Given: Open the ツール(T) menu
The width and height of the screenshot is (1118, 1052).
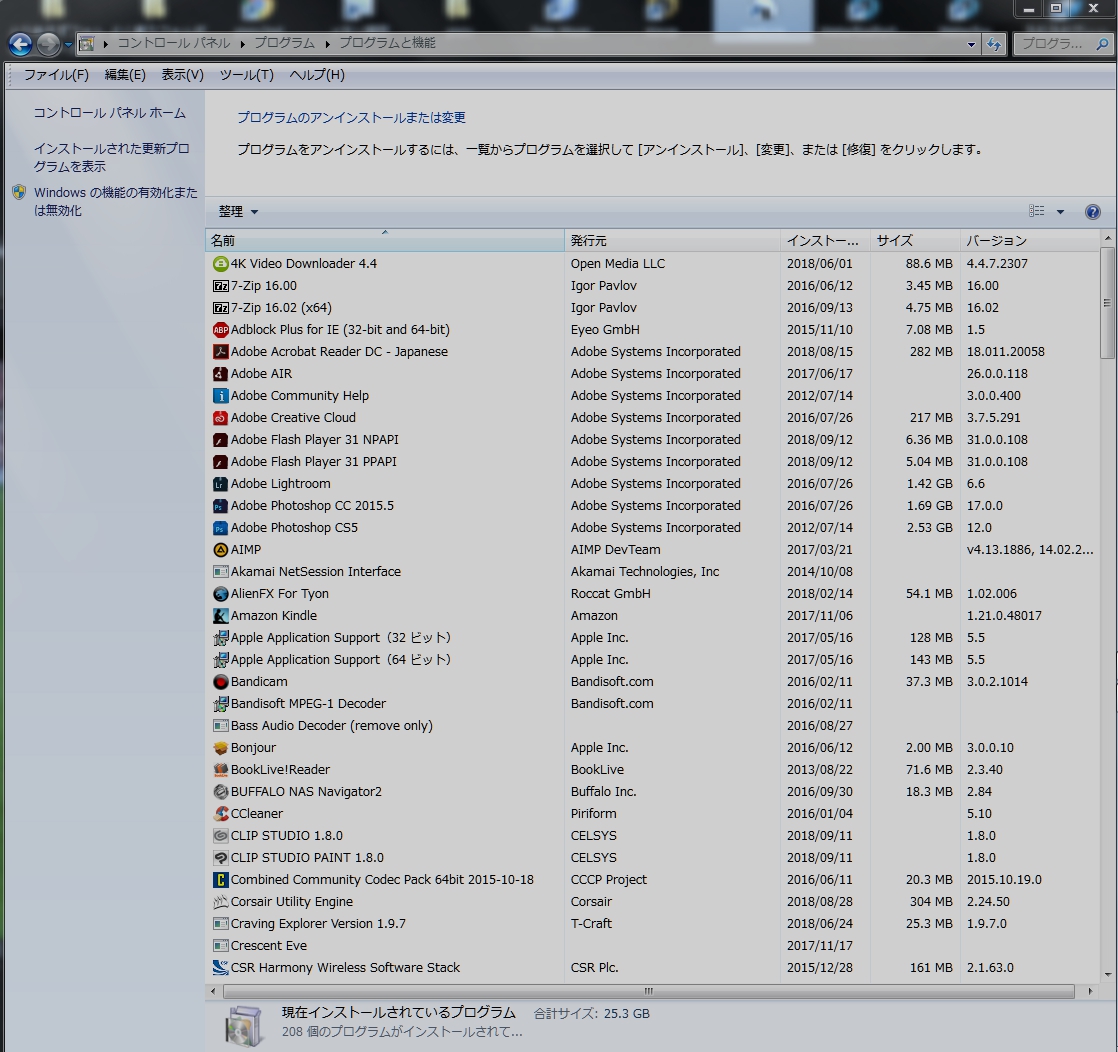Looking at the screenshot, I should coord(246,75).
